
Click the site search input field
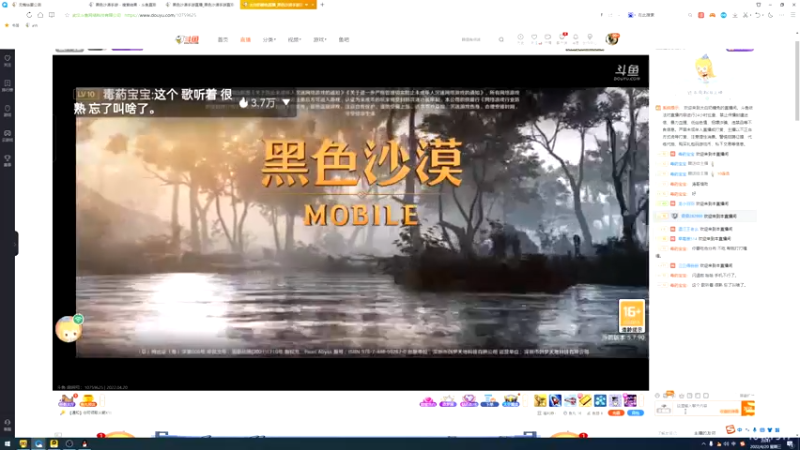[x=477, y=39]
